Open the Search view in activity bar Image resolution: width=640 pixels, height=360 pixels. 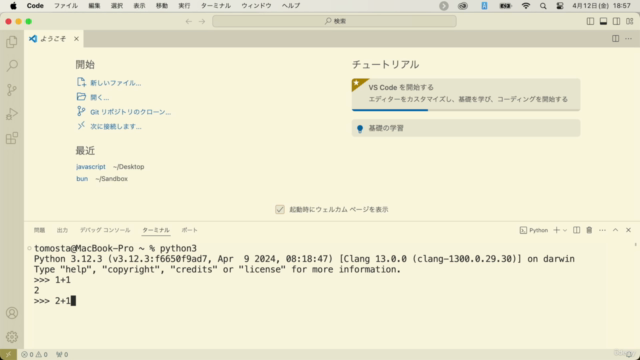[x=12, y=65]
